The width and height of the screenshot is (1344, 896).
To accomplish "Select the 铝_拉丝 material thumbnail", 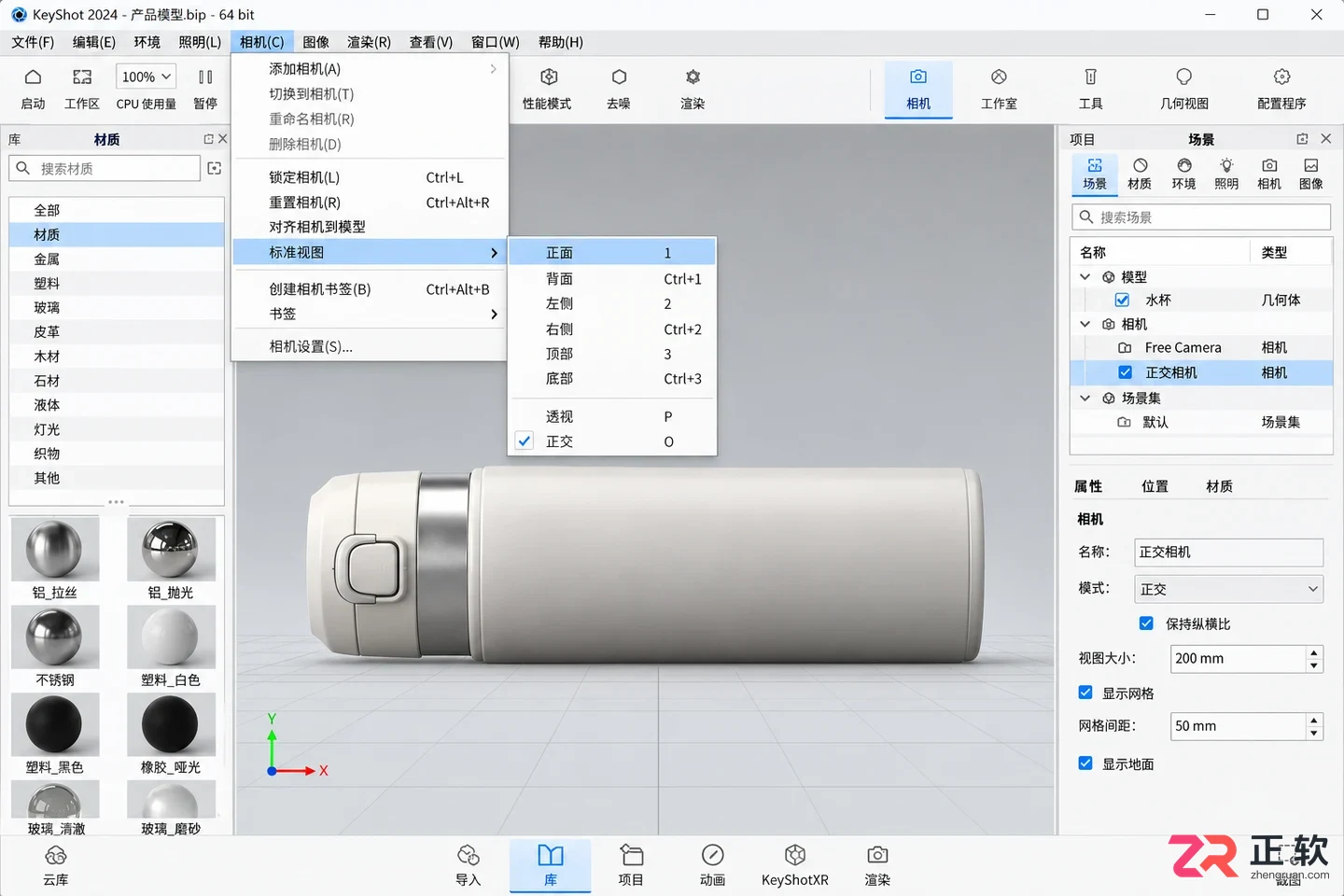I will tap(55, 551).
